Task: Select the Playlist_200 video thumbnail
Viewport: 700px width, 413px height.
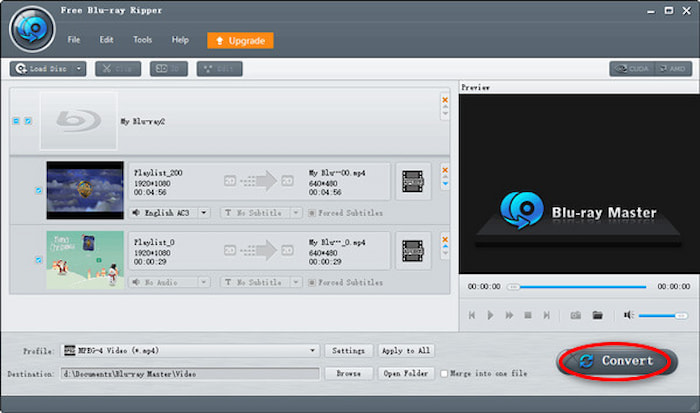Action: point(85,190)
